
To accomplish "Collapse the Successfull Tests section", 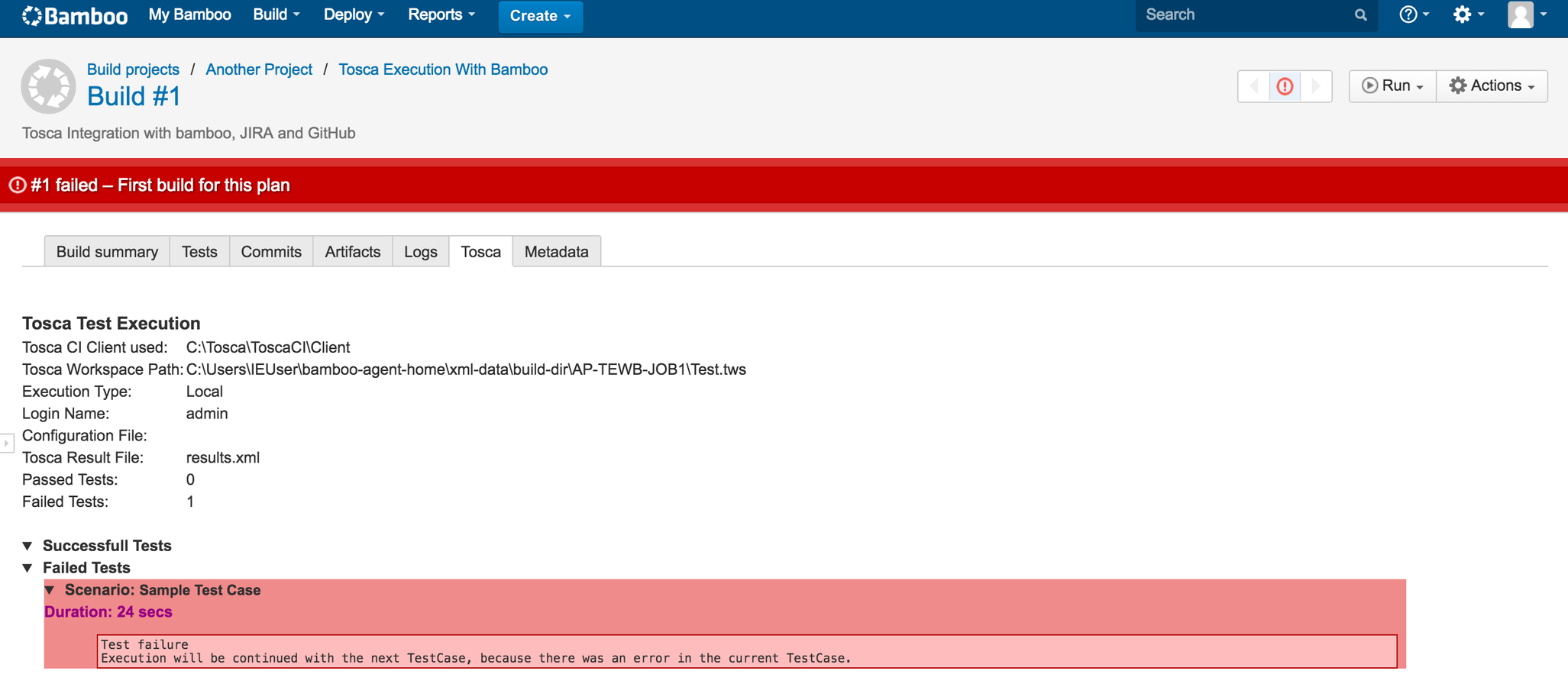I will click(x=27, y=546).
